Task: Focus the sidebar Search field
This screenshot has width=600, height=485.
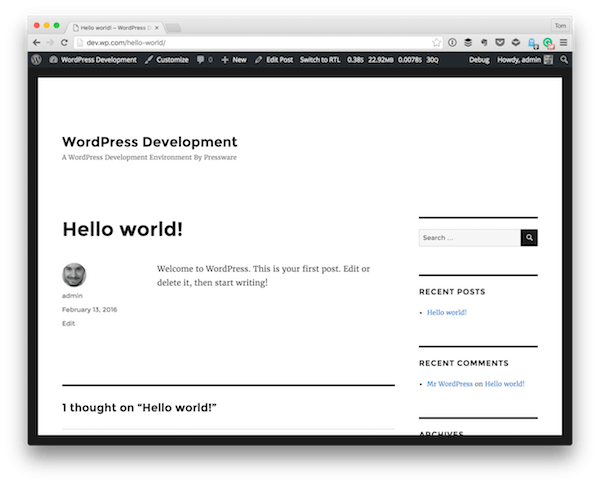Action: tap(470, 238)
